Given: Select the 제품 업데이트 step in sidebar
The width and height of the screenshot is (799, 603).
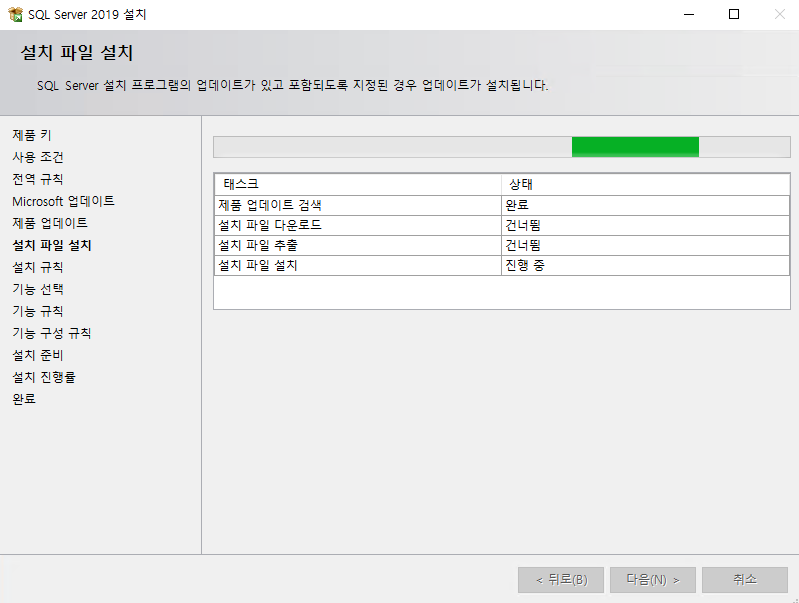Looking at the screenshot, I should coord(50,223).
